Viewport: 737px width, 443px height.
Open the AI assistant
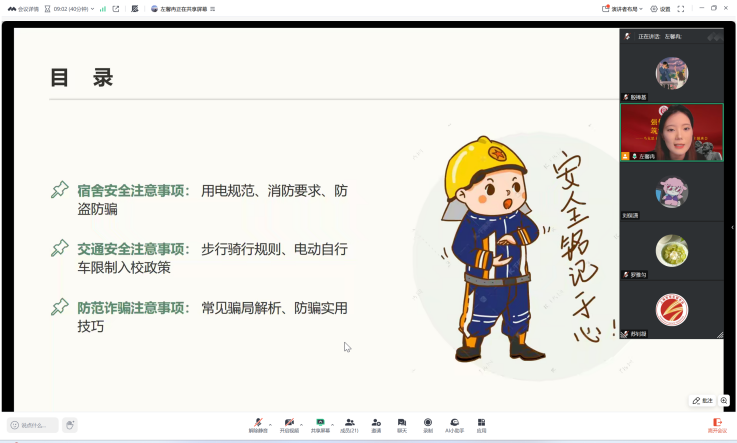tap(455, 423)
